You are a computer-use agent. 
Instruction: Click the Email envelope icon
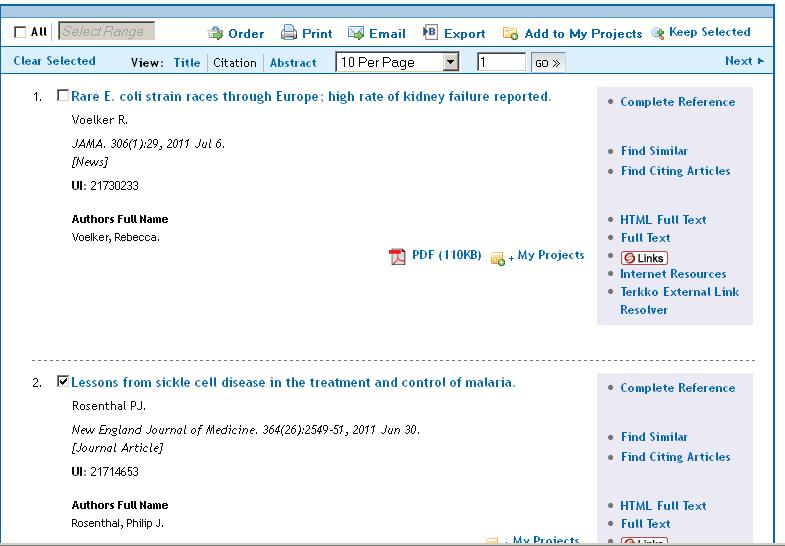(355, 33)
